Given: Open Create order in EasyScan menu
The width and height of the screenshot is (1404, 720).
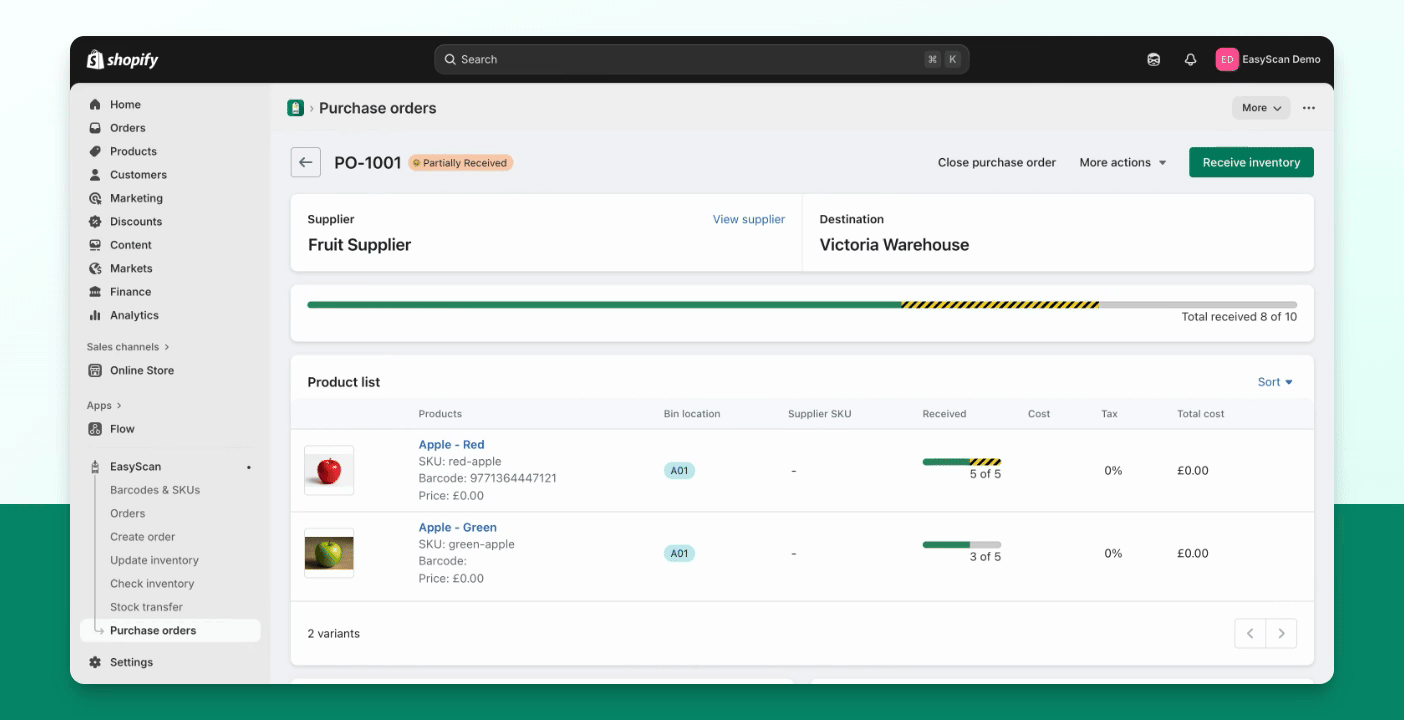Looking at the screenshot, I should point(142,537).
